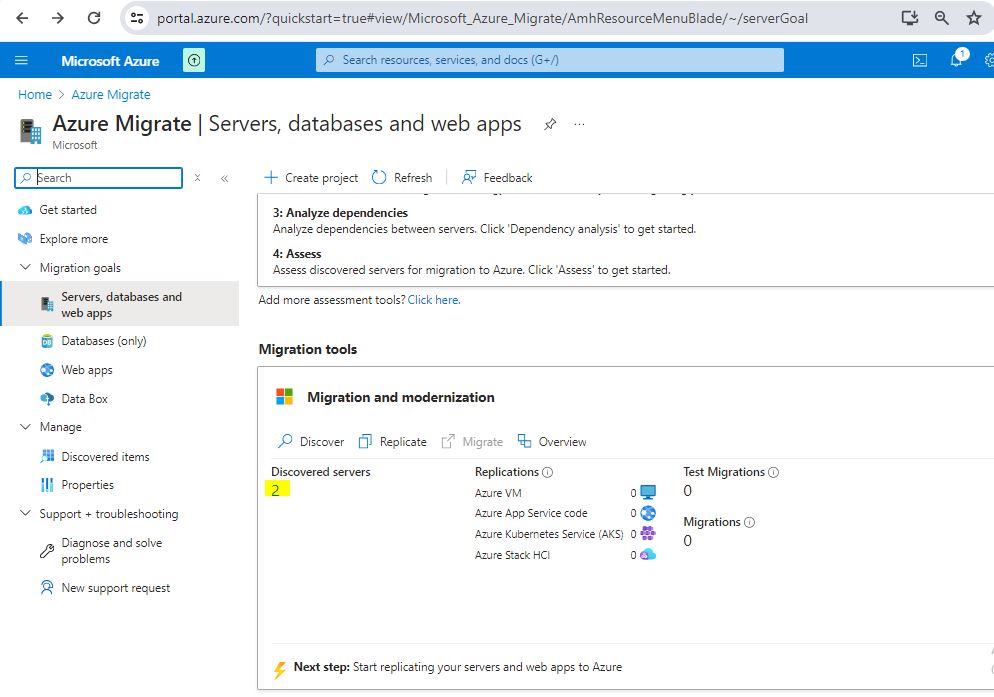Viewport: 994px width, 697px height.
Task: Collapse Support + troubleshooting section
Action: (x=25, y=514)
